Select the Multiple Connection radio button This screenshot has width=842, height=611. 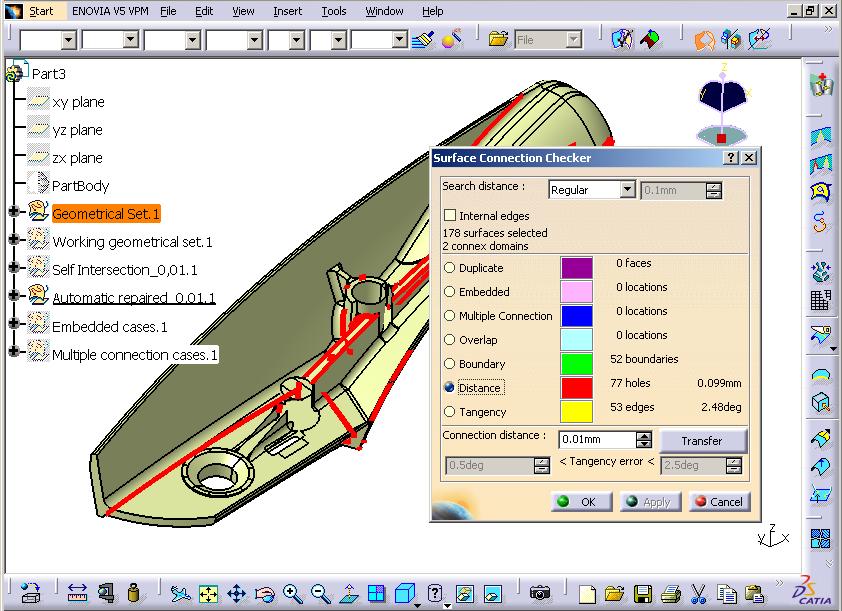pos(449,316)
